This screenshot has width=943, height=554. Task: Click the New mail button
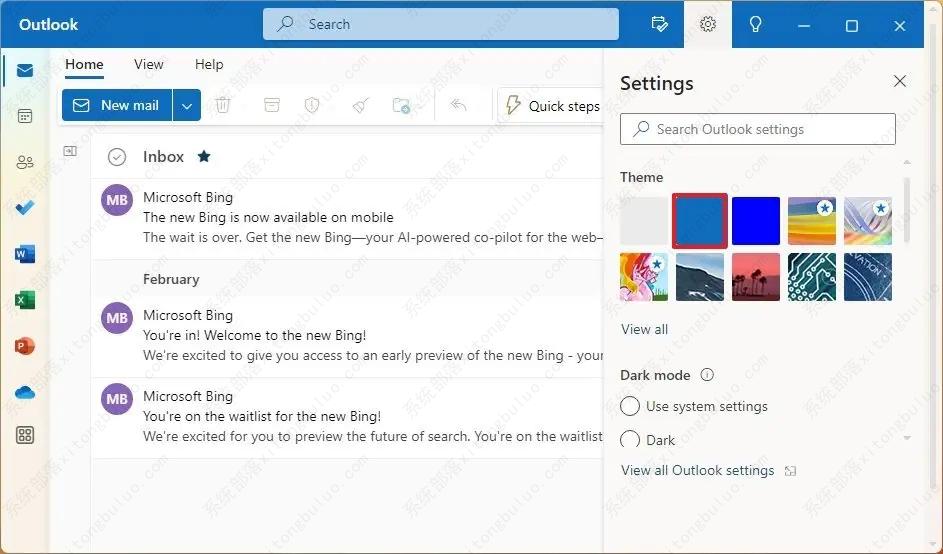pos(117,105)
